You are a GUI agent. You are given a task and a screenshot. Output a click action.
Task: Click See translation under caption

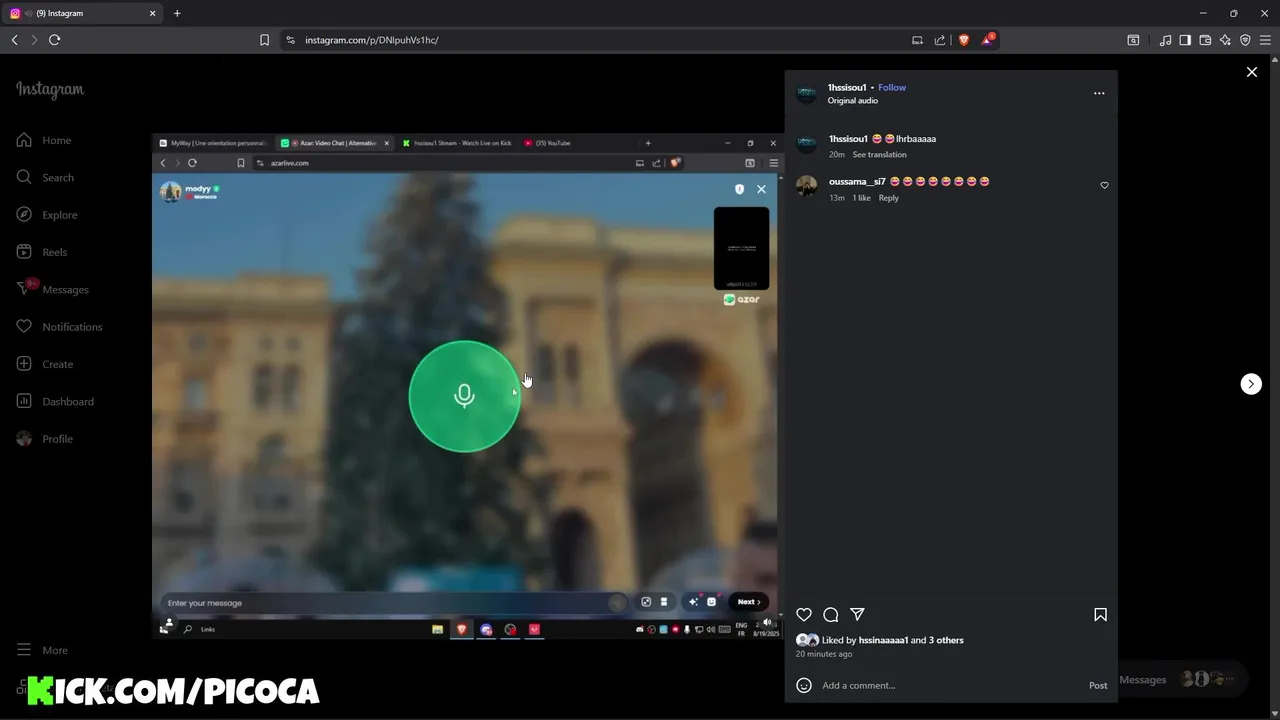(x=879, y=155)
